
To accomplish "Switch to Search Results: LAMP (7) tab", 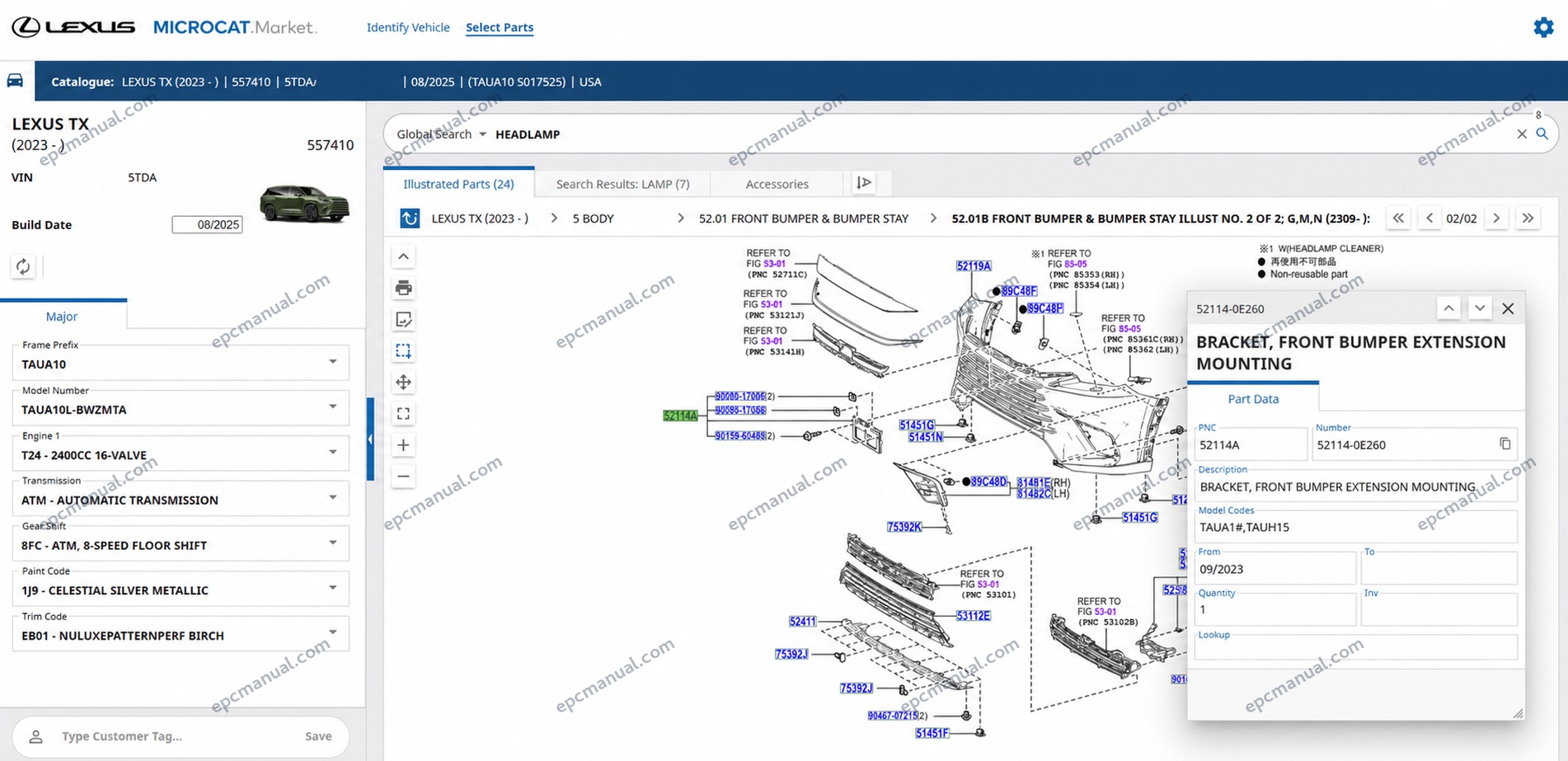I will 622,184.
